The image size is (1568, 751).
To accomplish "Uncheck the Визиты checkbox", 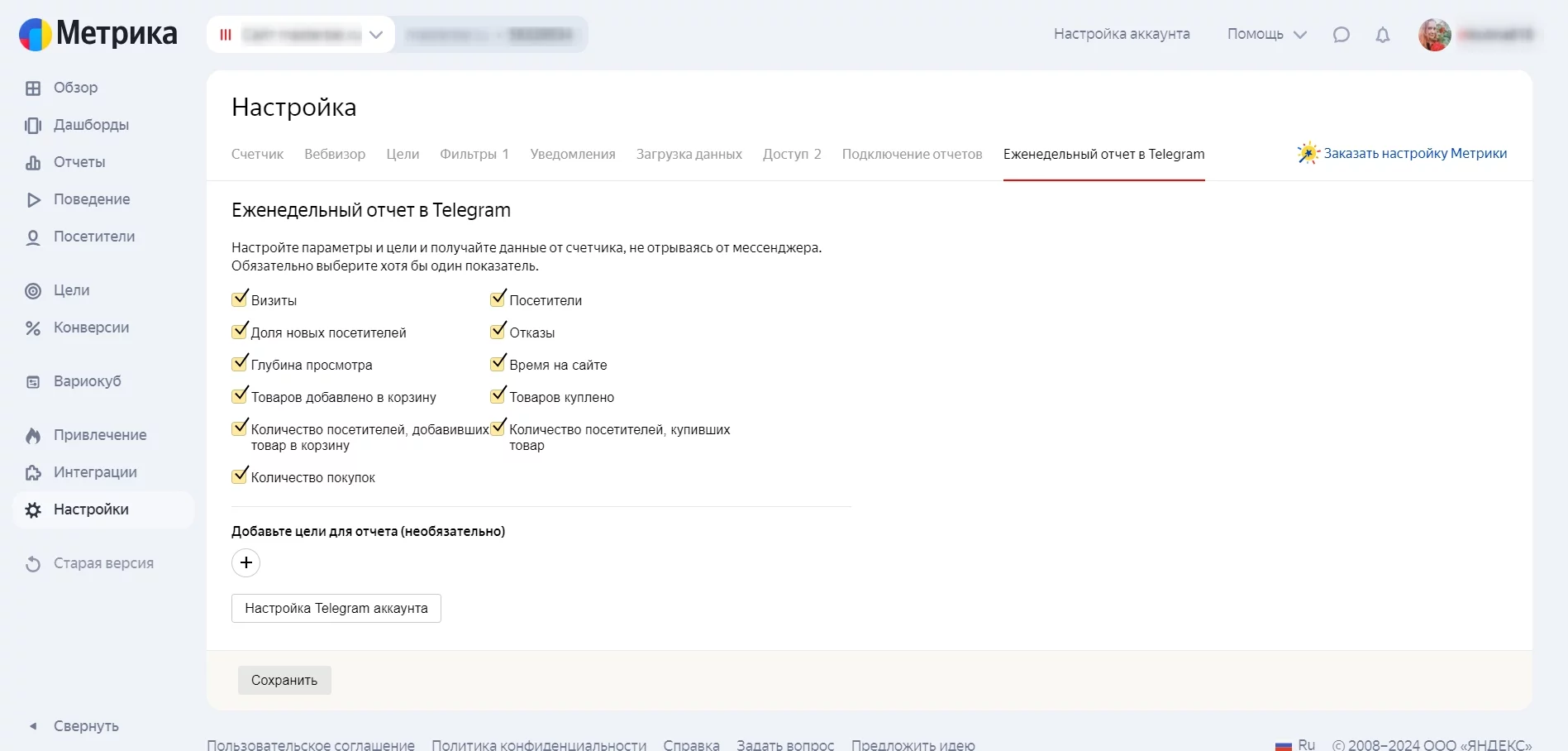I will (240, 299).
